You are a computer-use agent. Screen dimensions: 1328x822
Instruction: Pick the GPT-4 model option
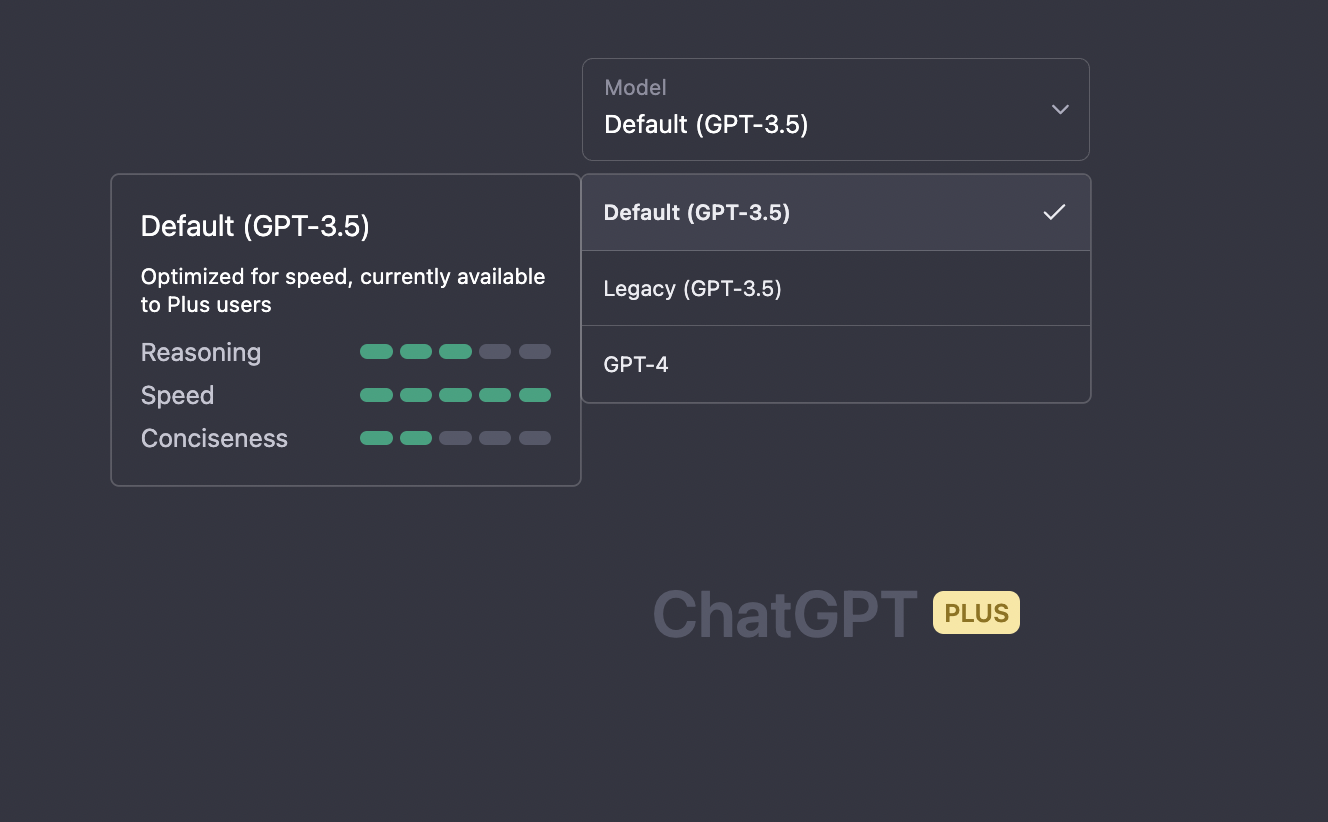(836, 364)
